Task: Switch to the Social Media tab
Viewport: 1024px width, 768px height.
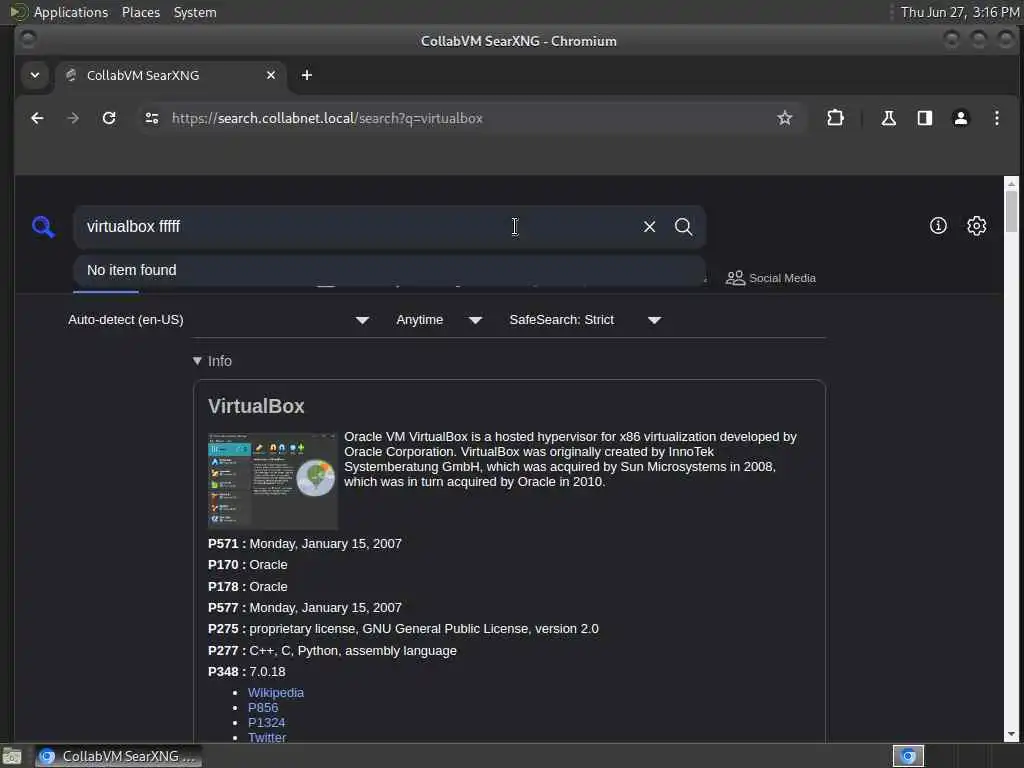Action: (x=771, y=278)
